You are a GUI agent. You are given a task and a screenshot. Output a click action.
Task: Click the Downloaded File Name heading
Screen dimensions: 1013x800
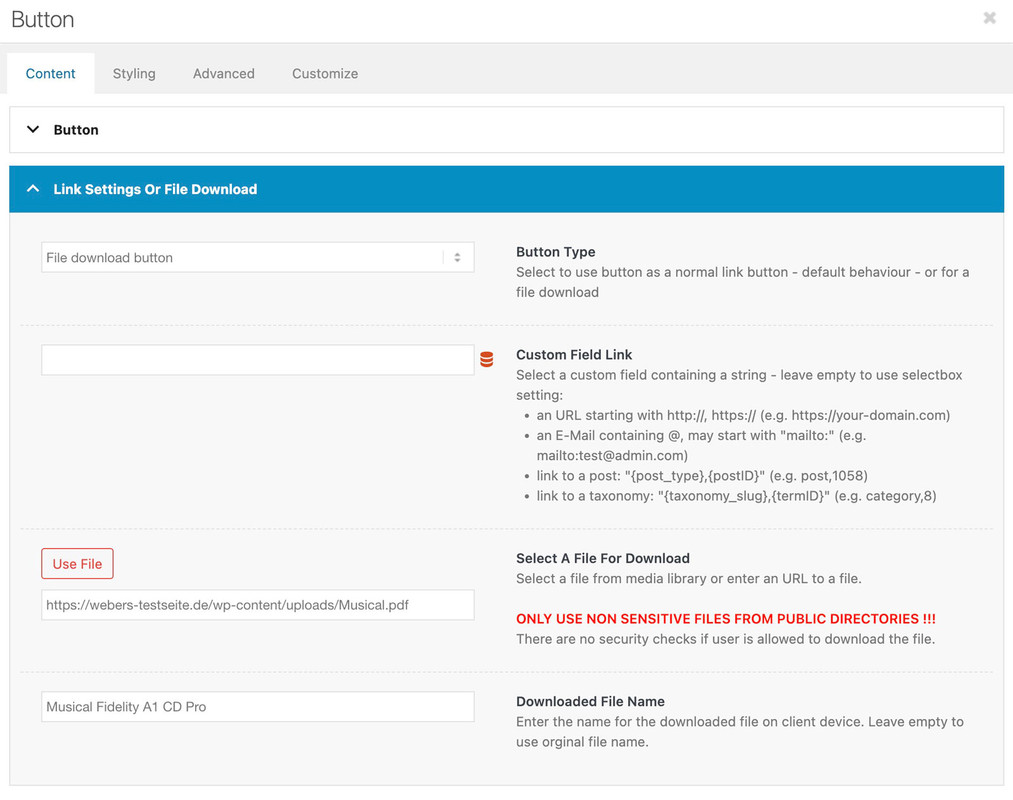(x=590, y=702)
